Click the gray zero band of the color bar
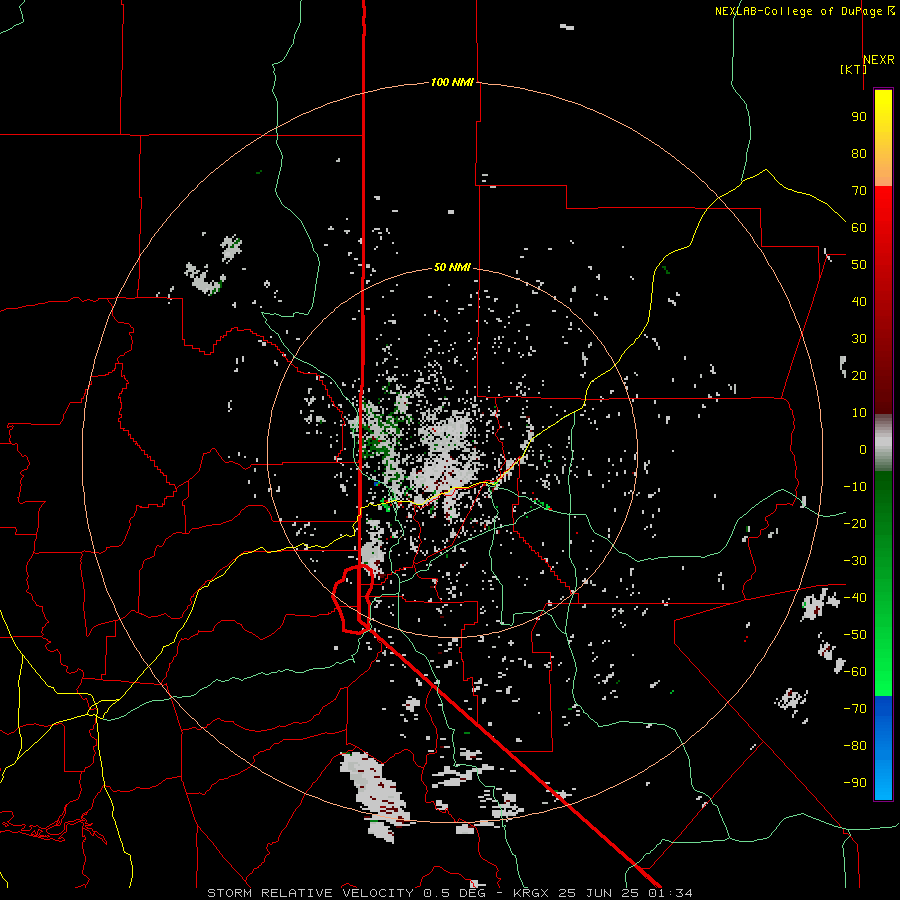This screenshot has height=900, width=900. coord(883,443)
